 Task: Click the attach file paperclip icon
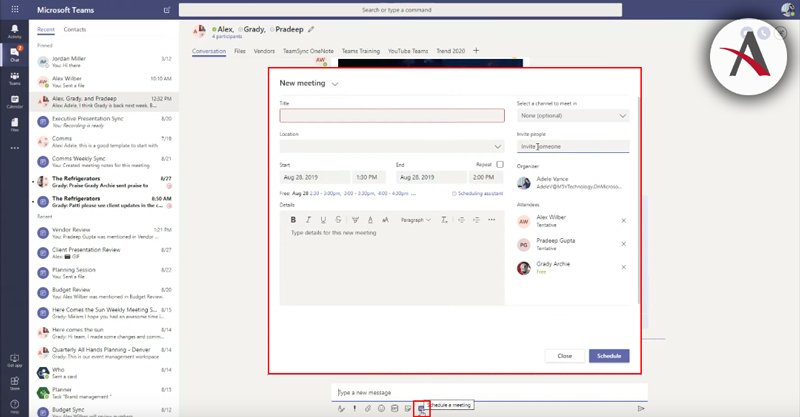[367, 408]
